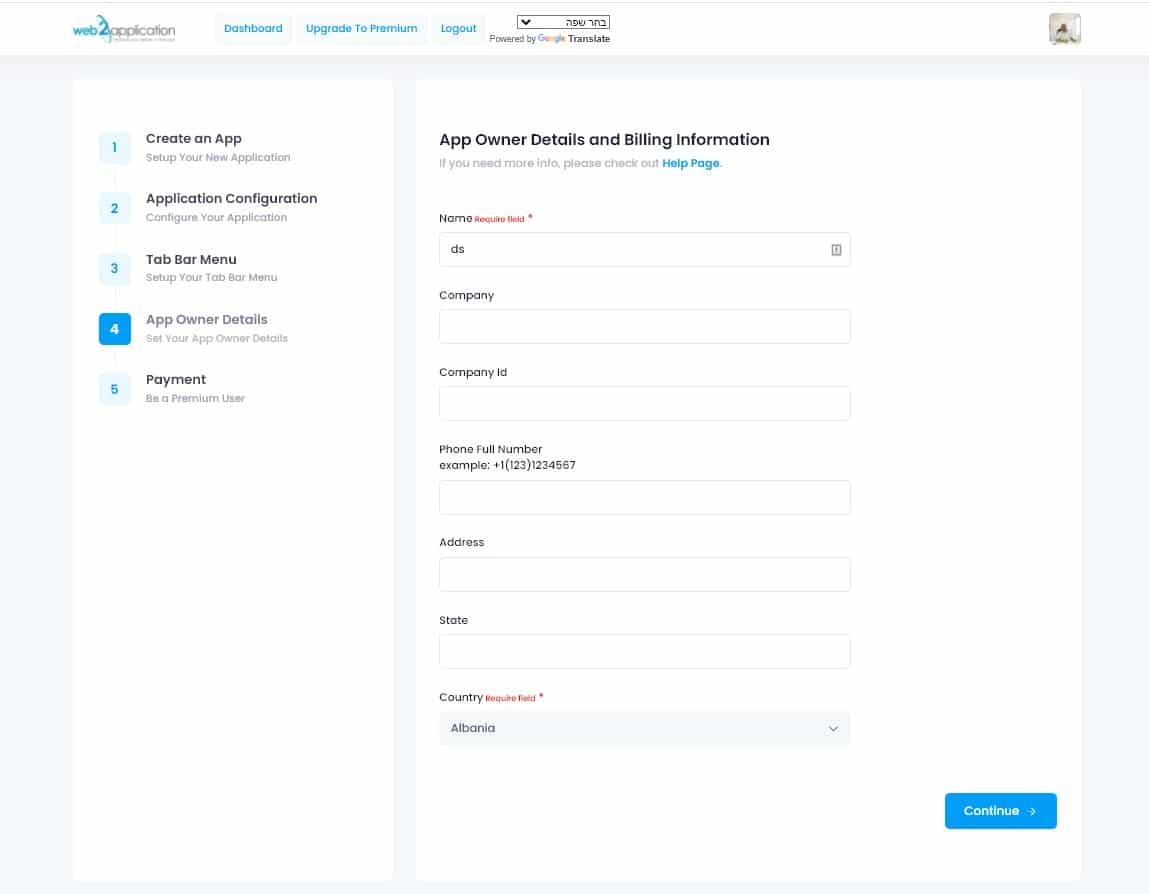Open the Google Translate language selector
Image resolution: width=1149 pixels, height=894 pixels.
pos(563,22)
